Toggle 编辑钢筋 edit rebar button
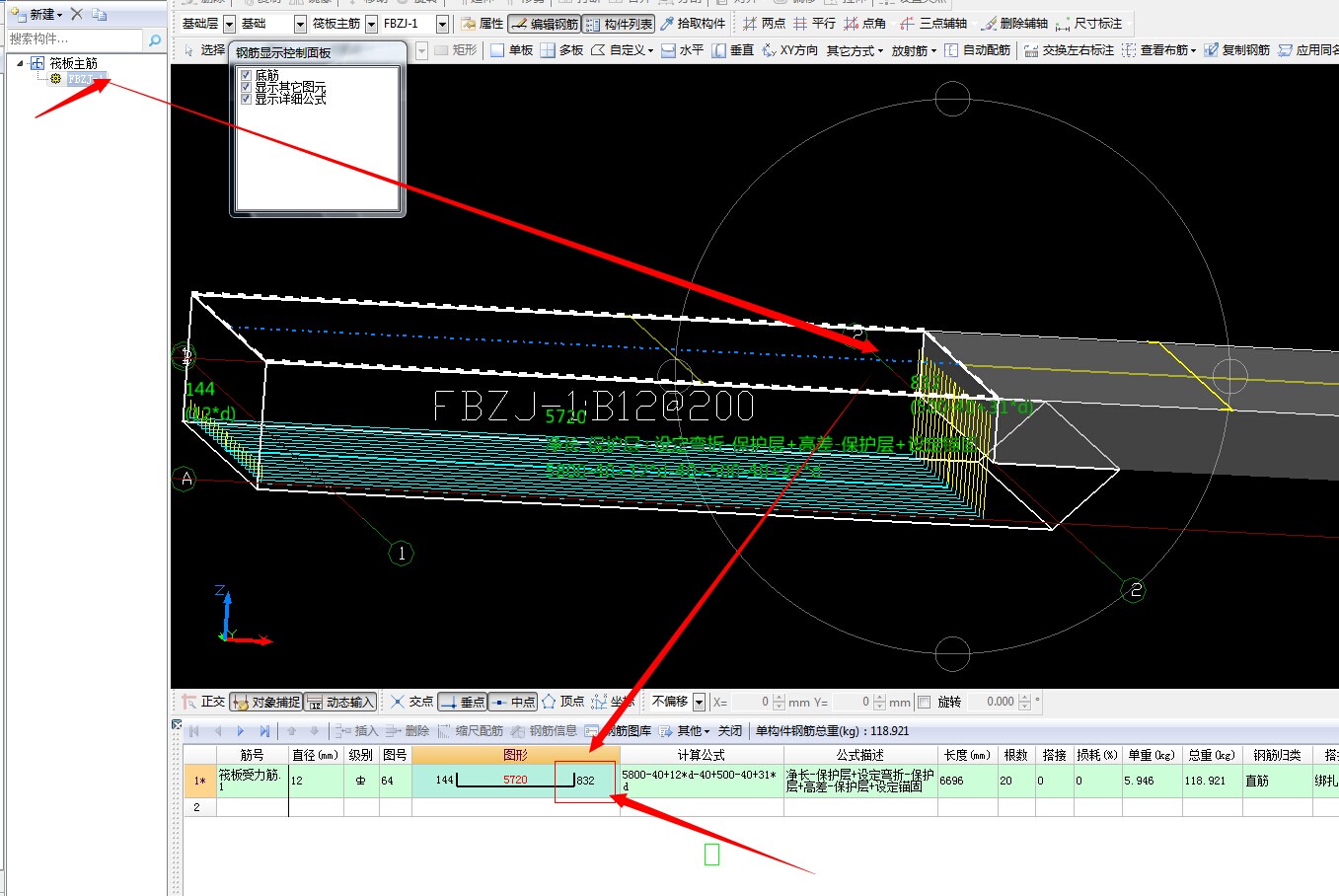 pos(544,24)
